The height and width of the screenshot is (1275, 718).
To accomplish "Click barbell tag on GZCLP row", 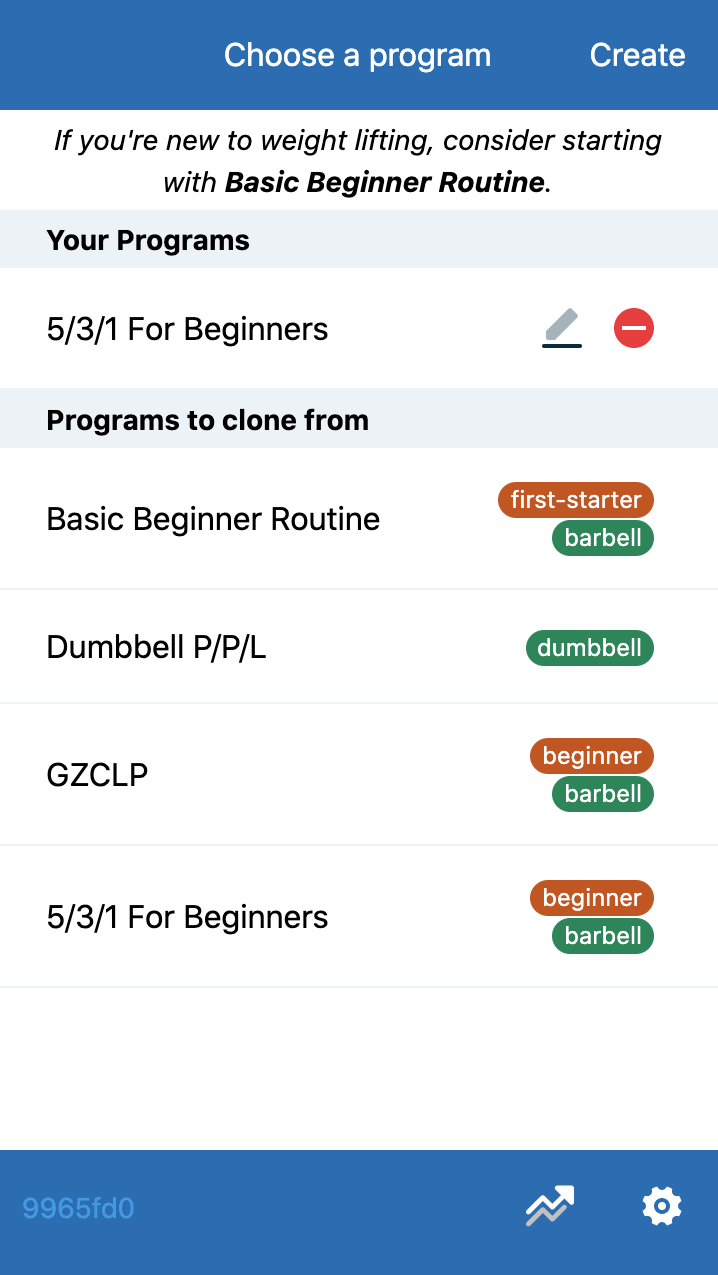I will click(603, 794).
